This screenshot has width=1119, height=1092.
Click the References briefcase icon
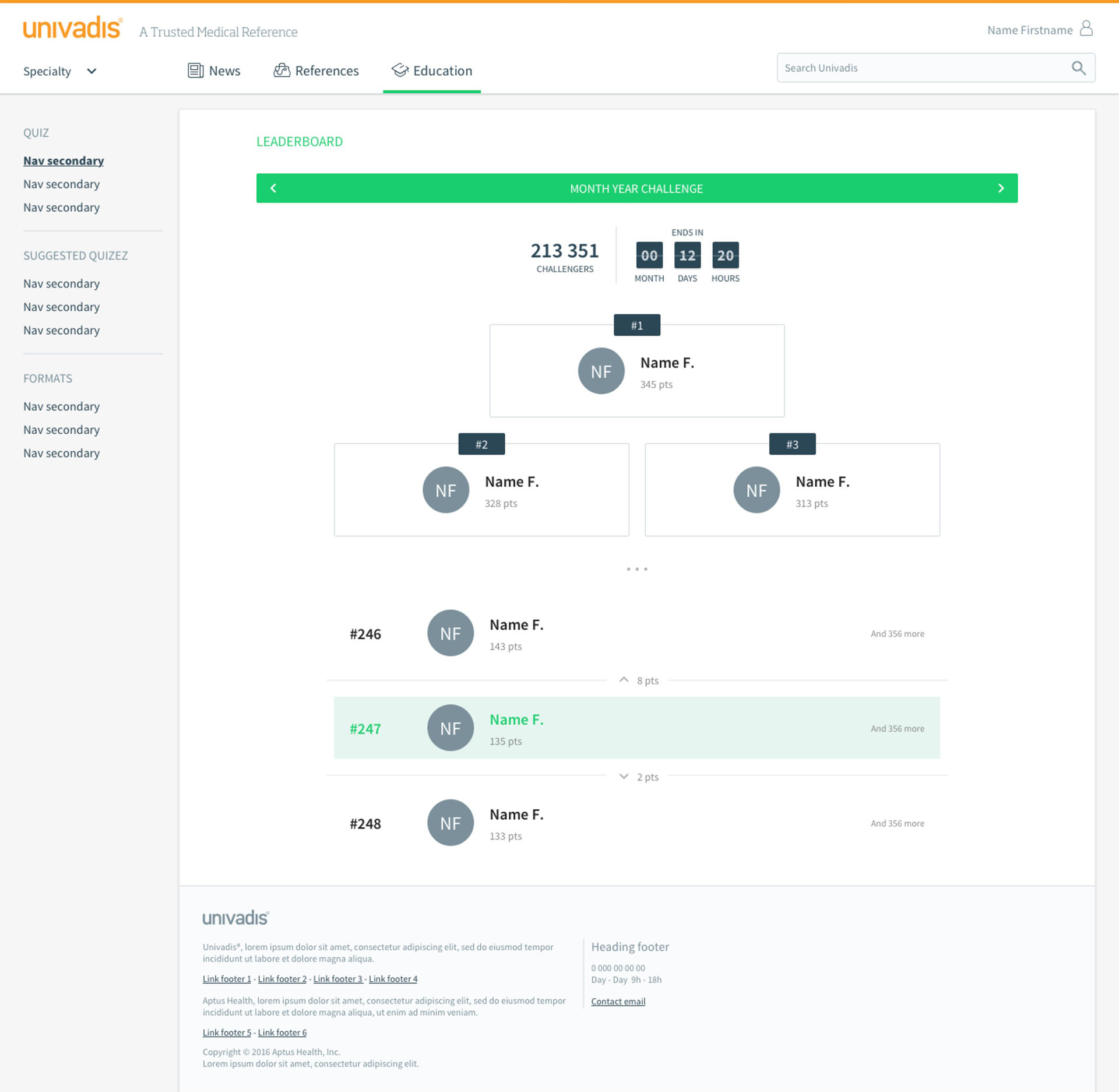[282, 71]
